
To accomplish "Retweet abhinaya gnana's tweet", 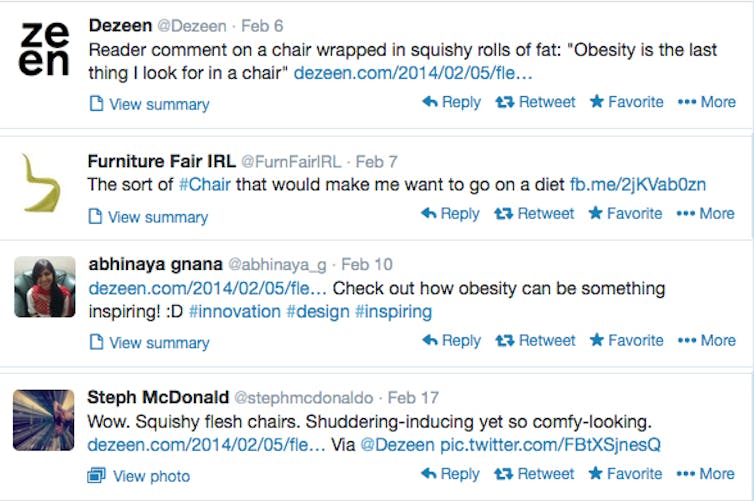I will point(536,340).
